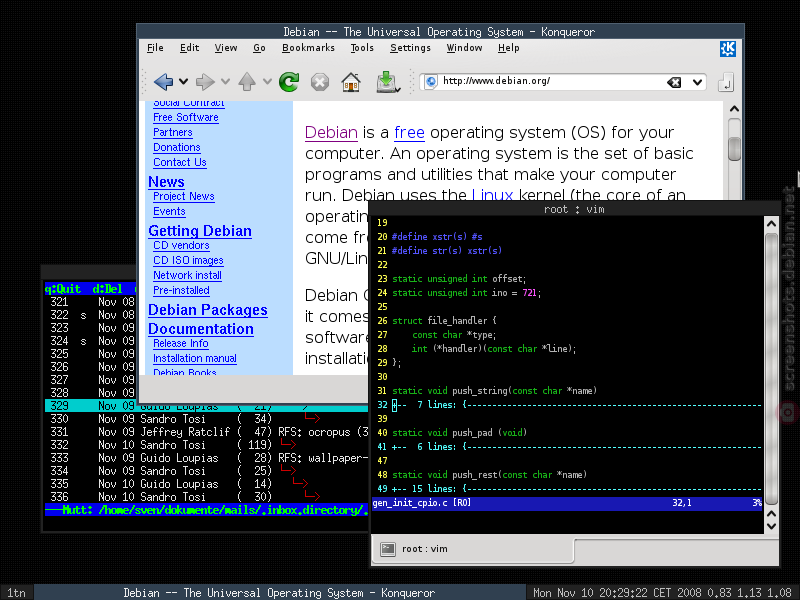Follow the Events link

click(169, 211)
